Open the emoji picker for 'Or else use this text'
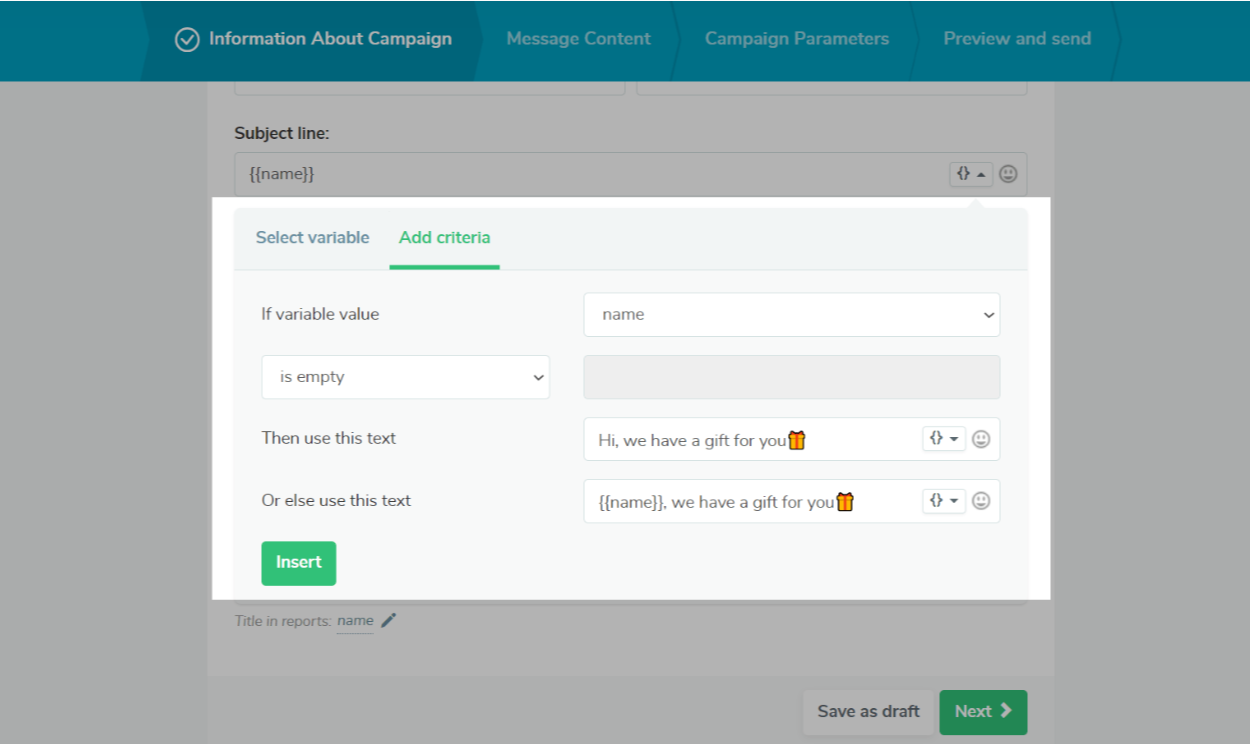1250x744 pixels. click(981, 500)
